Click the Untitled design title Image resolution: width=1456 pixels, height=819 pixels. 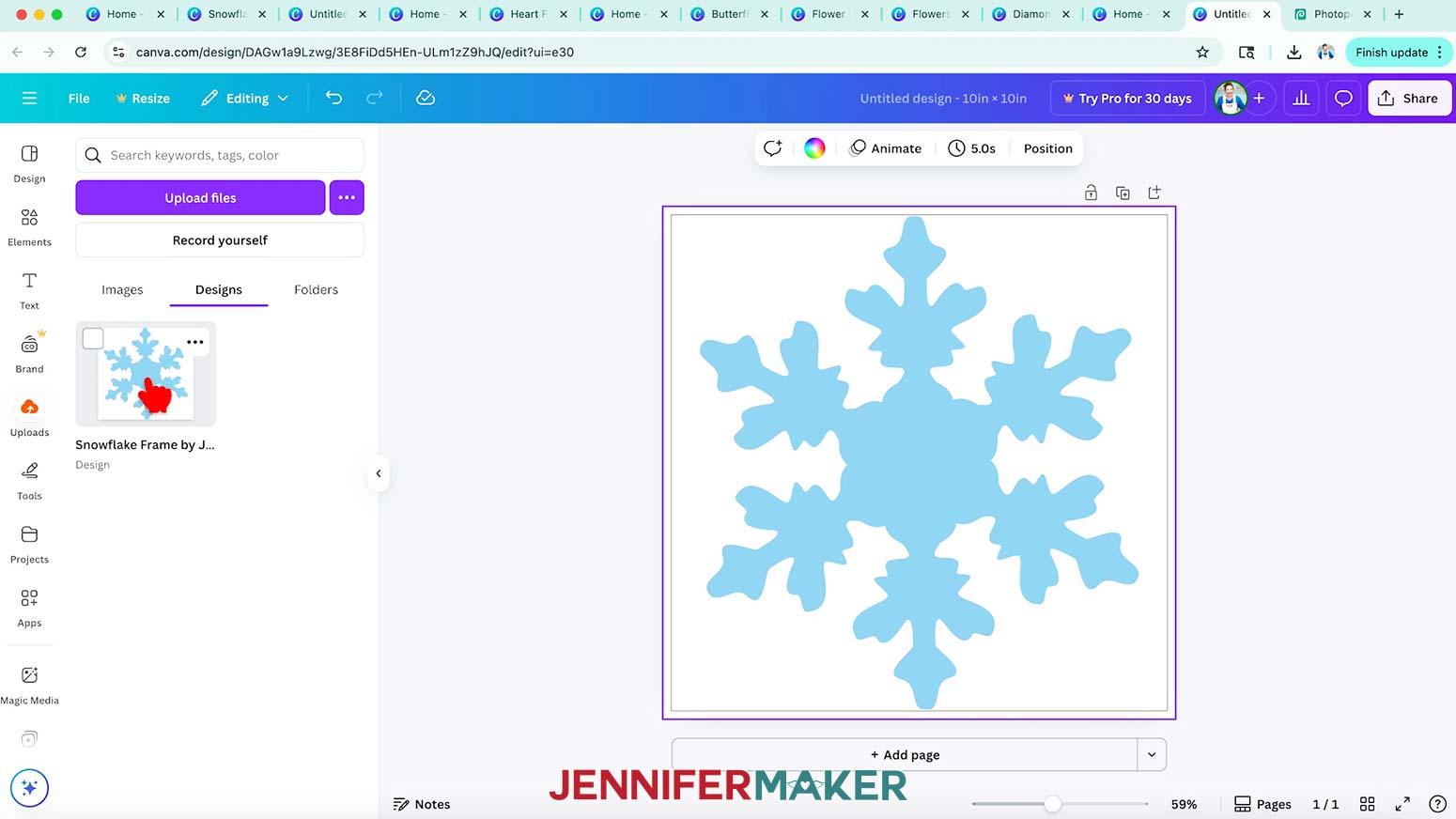[942, 98]
